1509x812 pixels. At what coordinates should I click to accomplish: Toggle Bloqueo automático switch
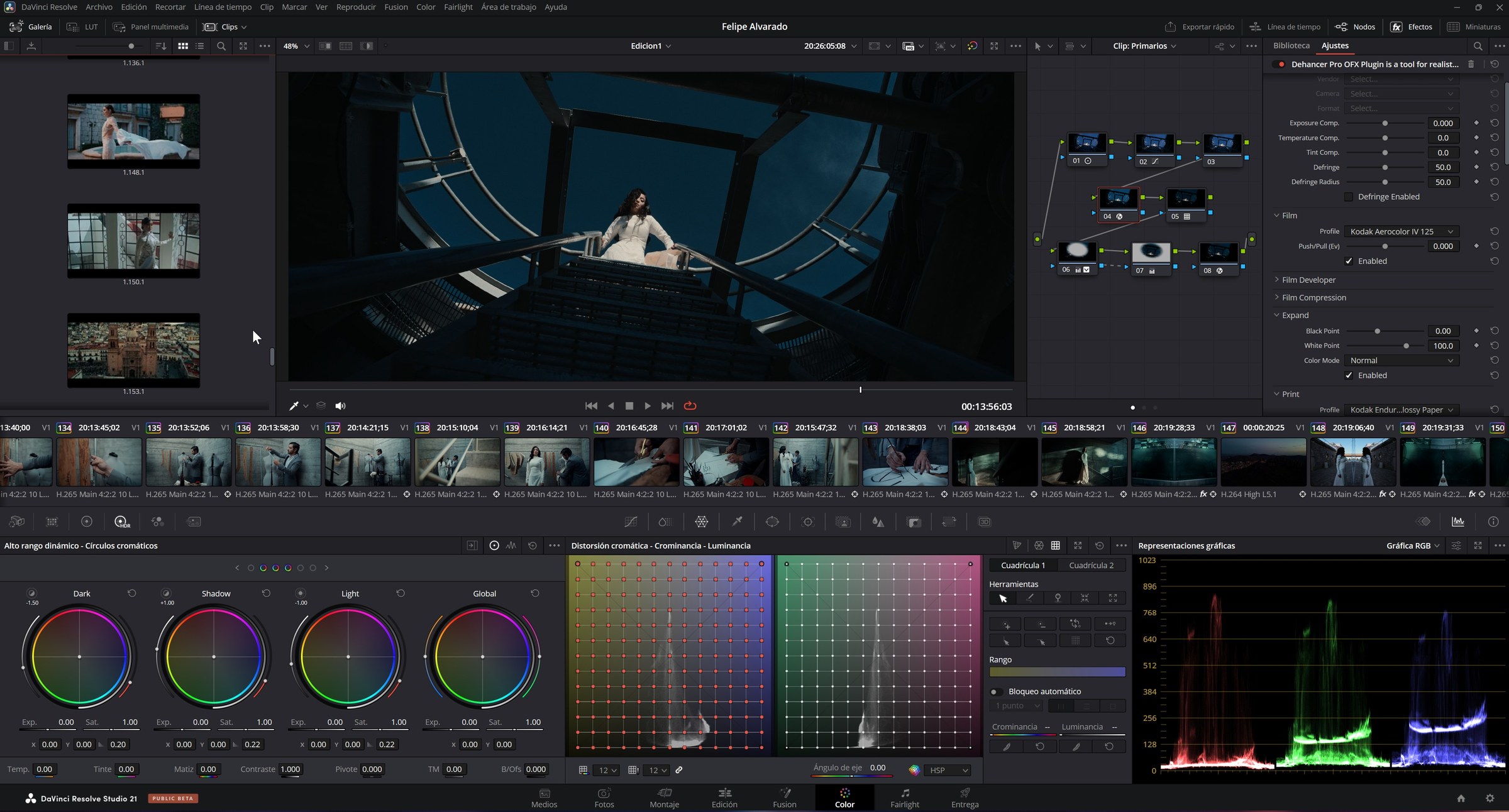(x=995, y=691)
